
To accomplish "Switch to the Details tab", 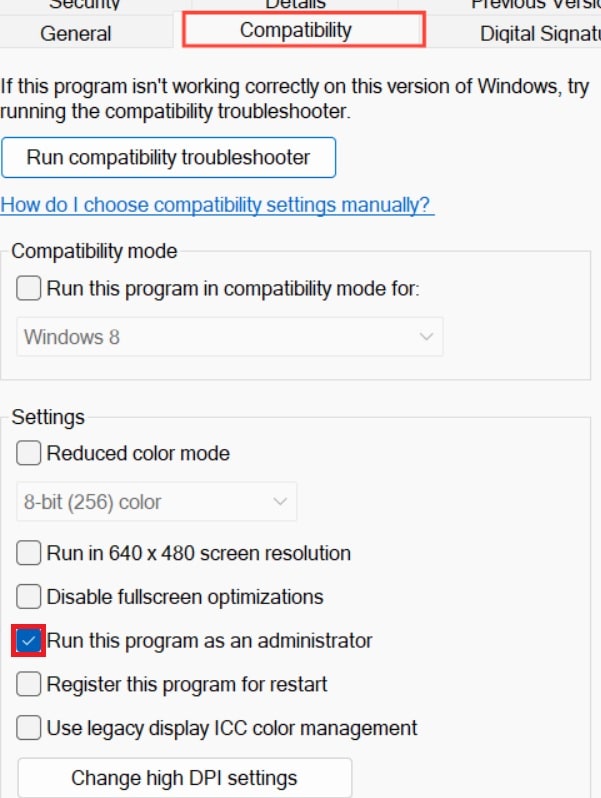I will 296,5.
